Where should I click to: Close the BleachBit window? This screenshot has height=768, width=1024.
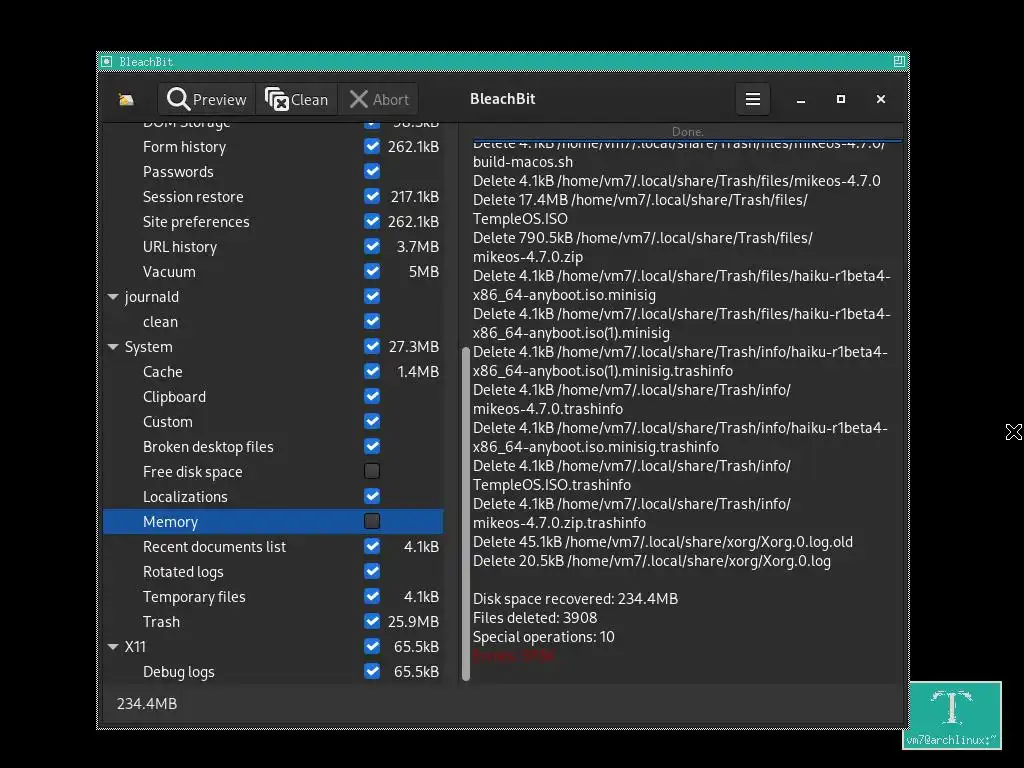click(881, 99)
